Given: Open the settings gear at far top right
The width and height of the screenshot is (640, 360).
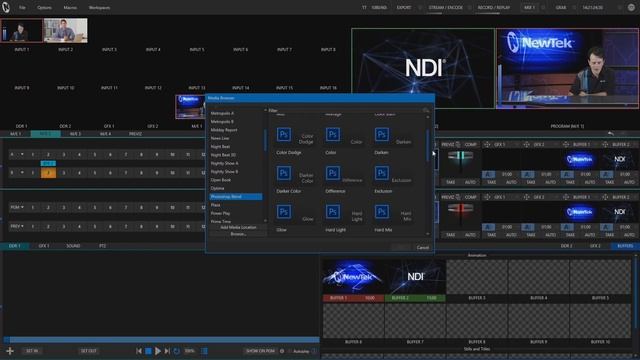Looking at the screenshot, I should (x=631, y=7).
